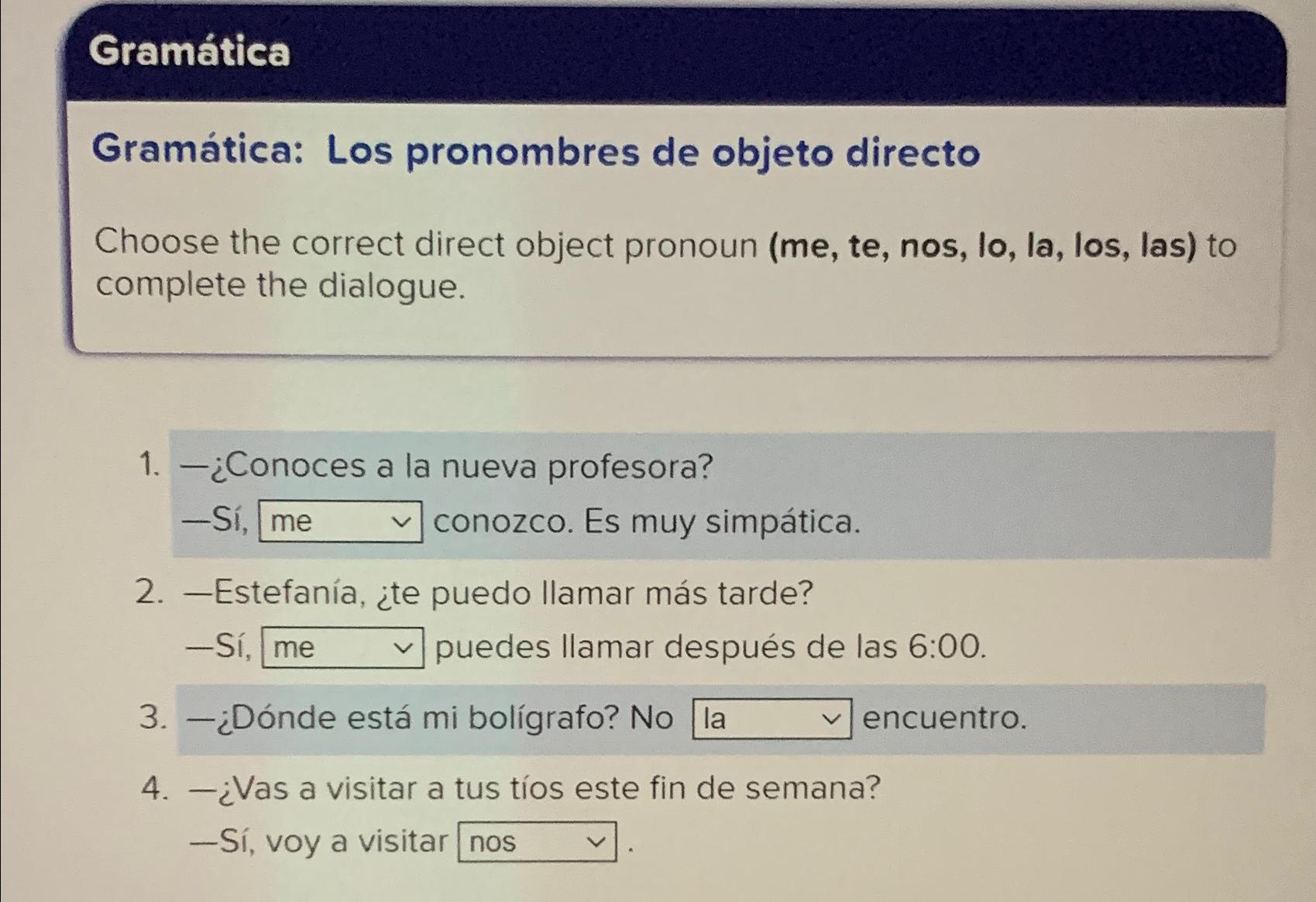Click the chevron on the 'la' dropdown in item 3
This screenshot has width=1316, height=902.
(831, 720)
